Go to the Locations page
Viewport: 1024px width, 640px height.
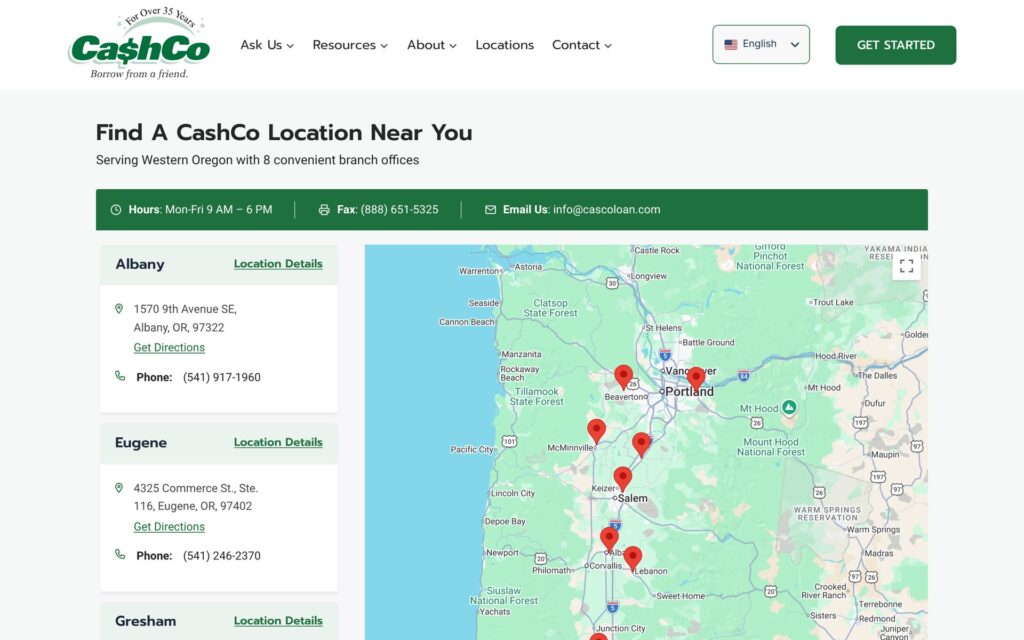tap(504, 45)
